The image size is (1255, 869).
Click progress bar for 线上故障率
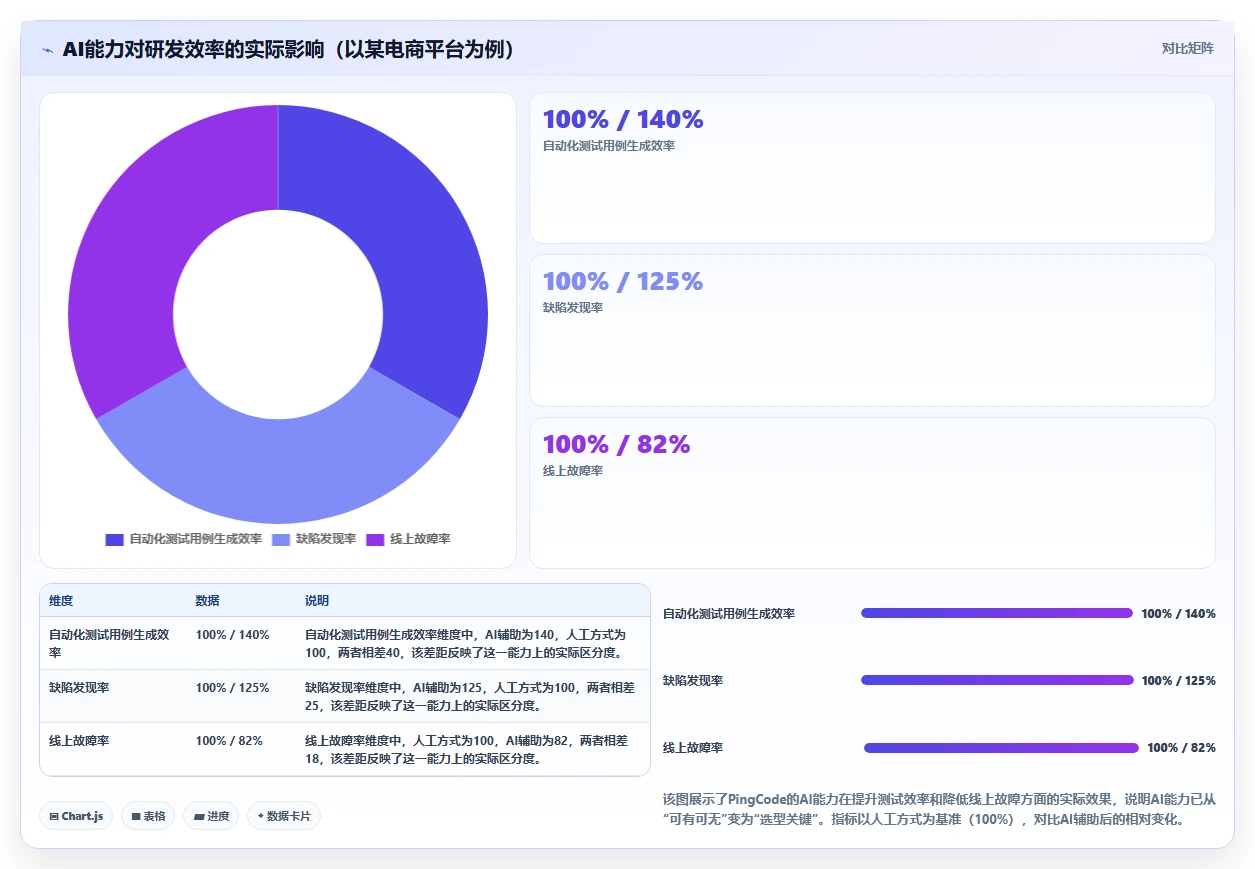point(1001,747)
